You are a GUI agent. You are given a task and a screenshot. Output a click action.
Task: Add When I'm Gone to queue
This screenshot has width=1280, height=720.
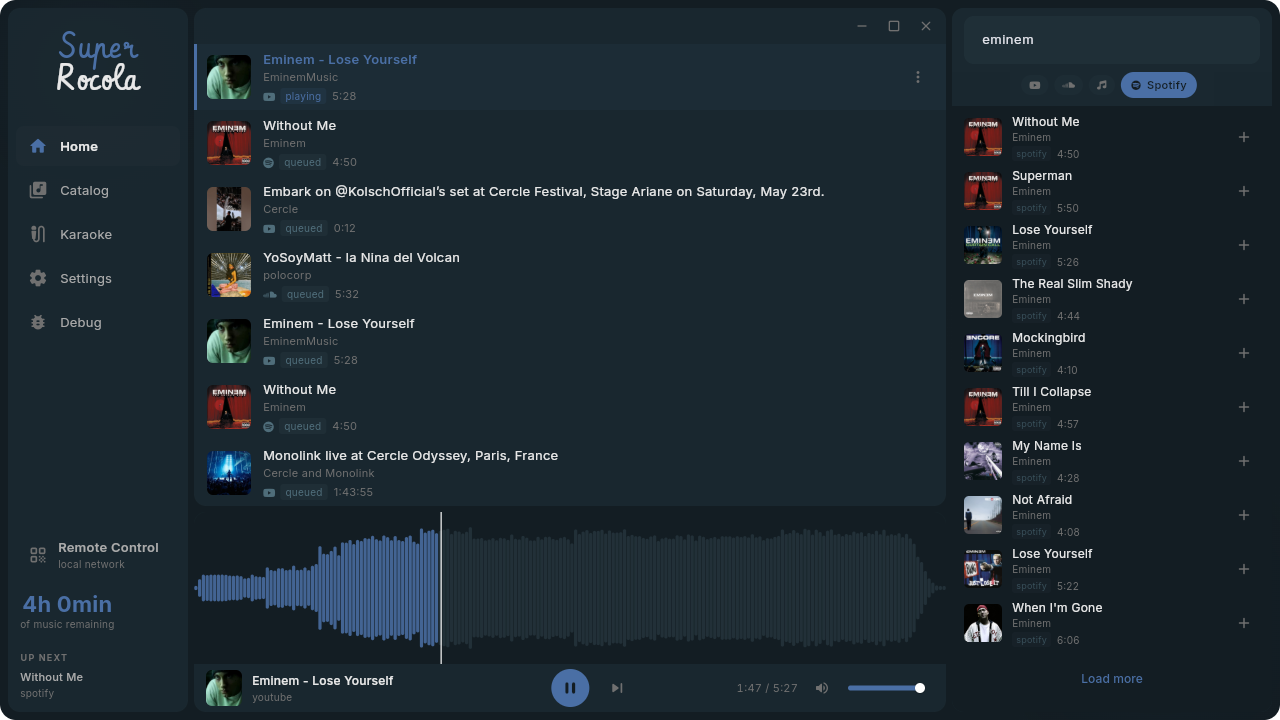(x=1244, y=623)
